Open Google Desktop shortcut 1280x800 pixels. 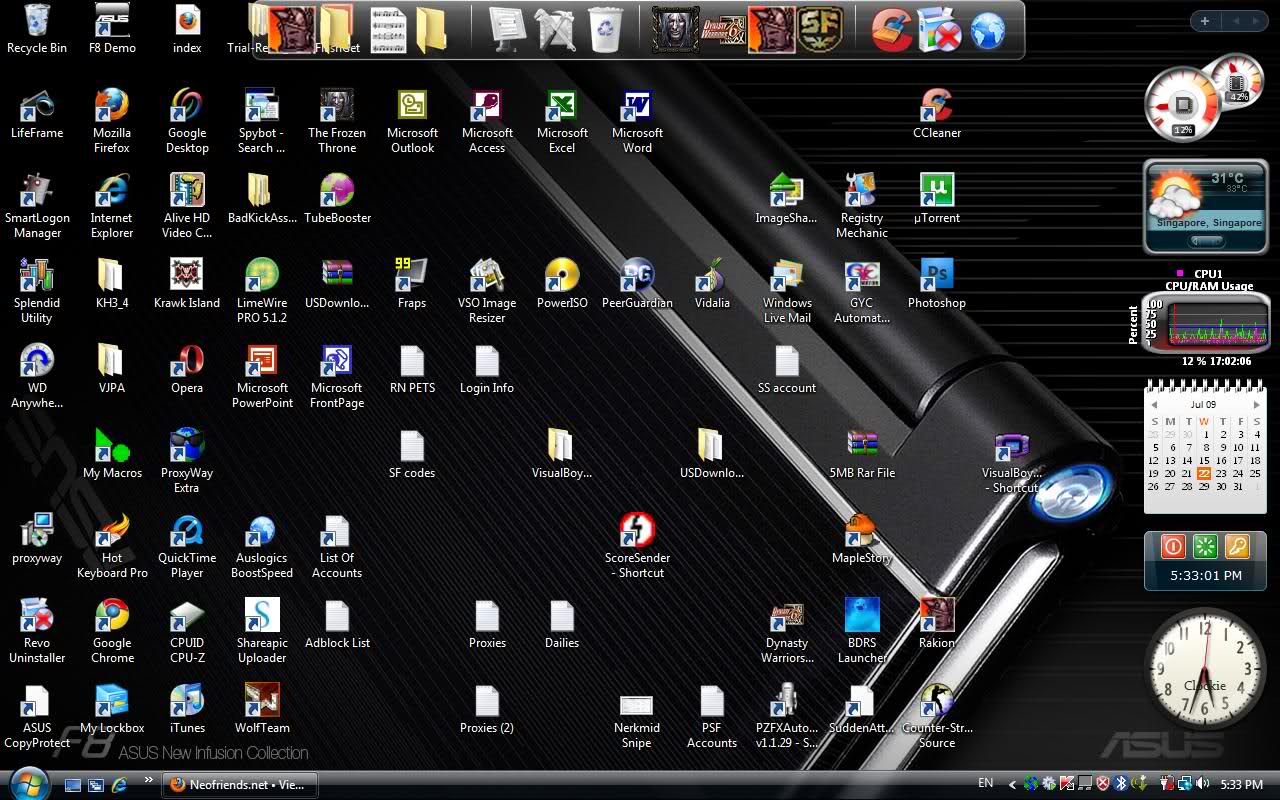(x=187, y=120)
